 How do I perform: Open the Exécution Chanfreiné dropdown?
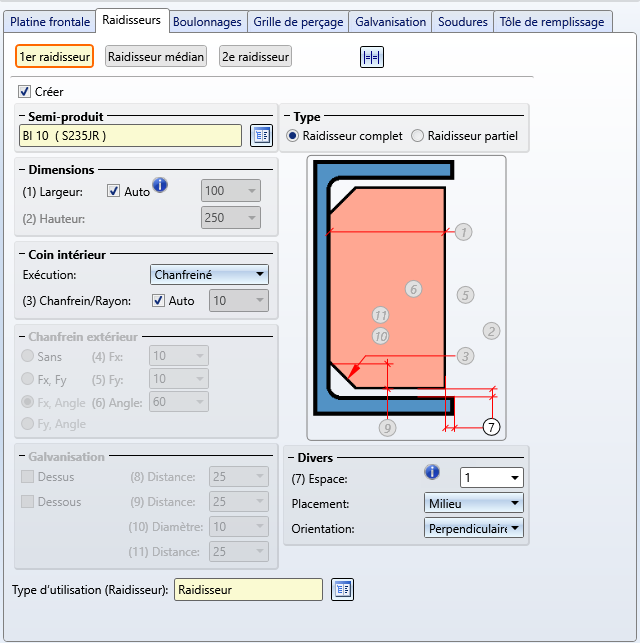[x=209, y=275]
